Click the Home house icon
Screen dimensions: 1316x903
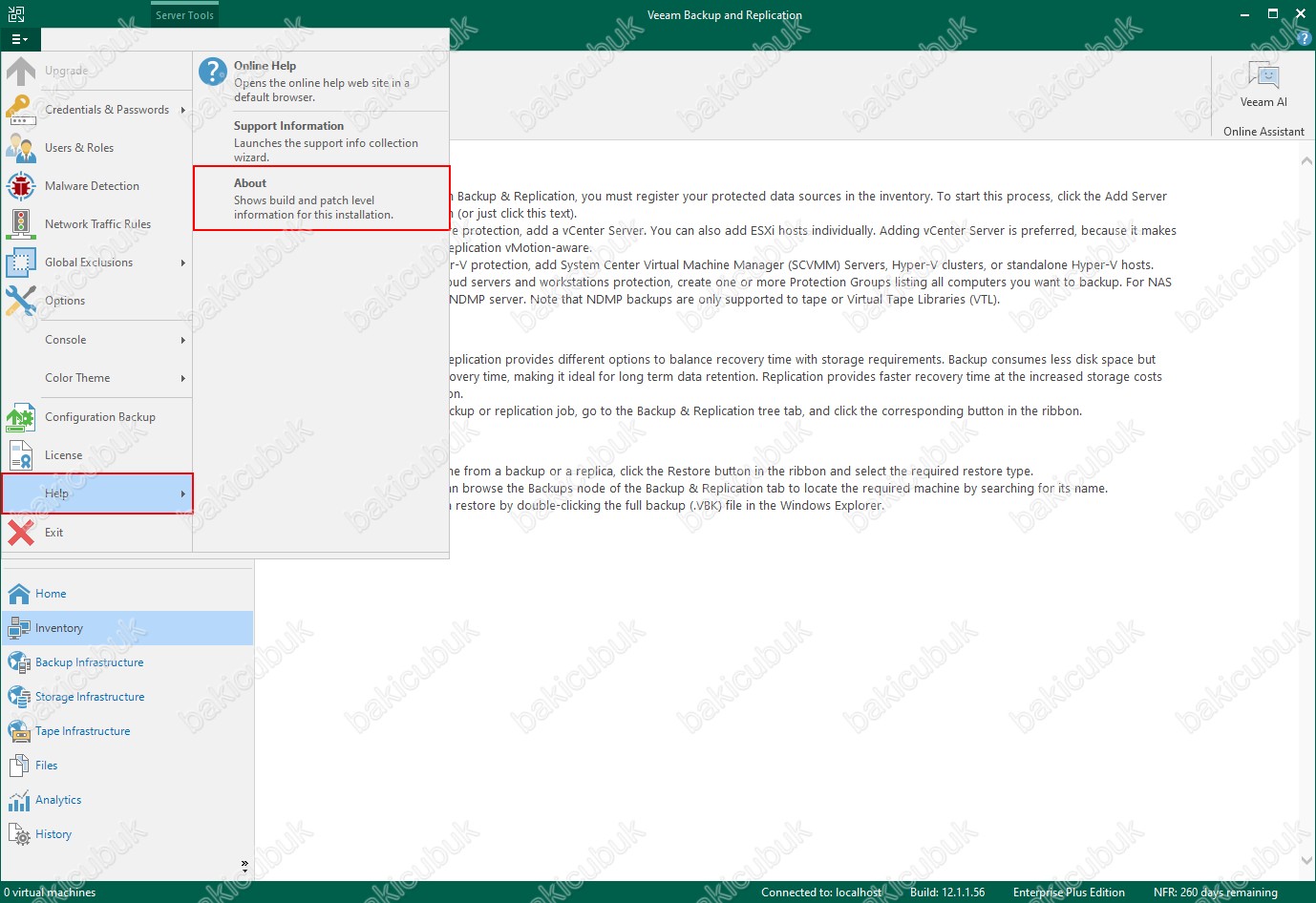[19, 594]
